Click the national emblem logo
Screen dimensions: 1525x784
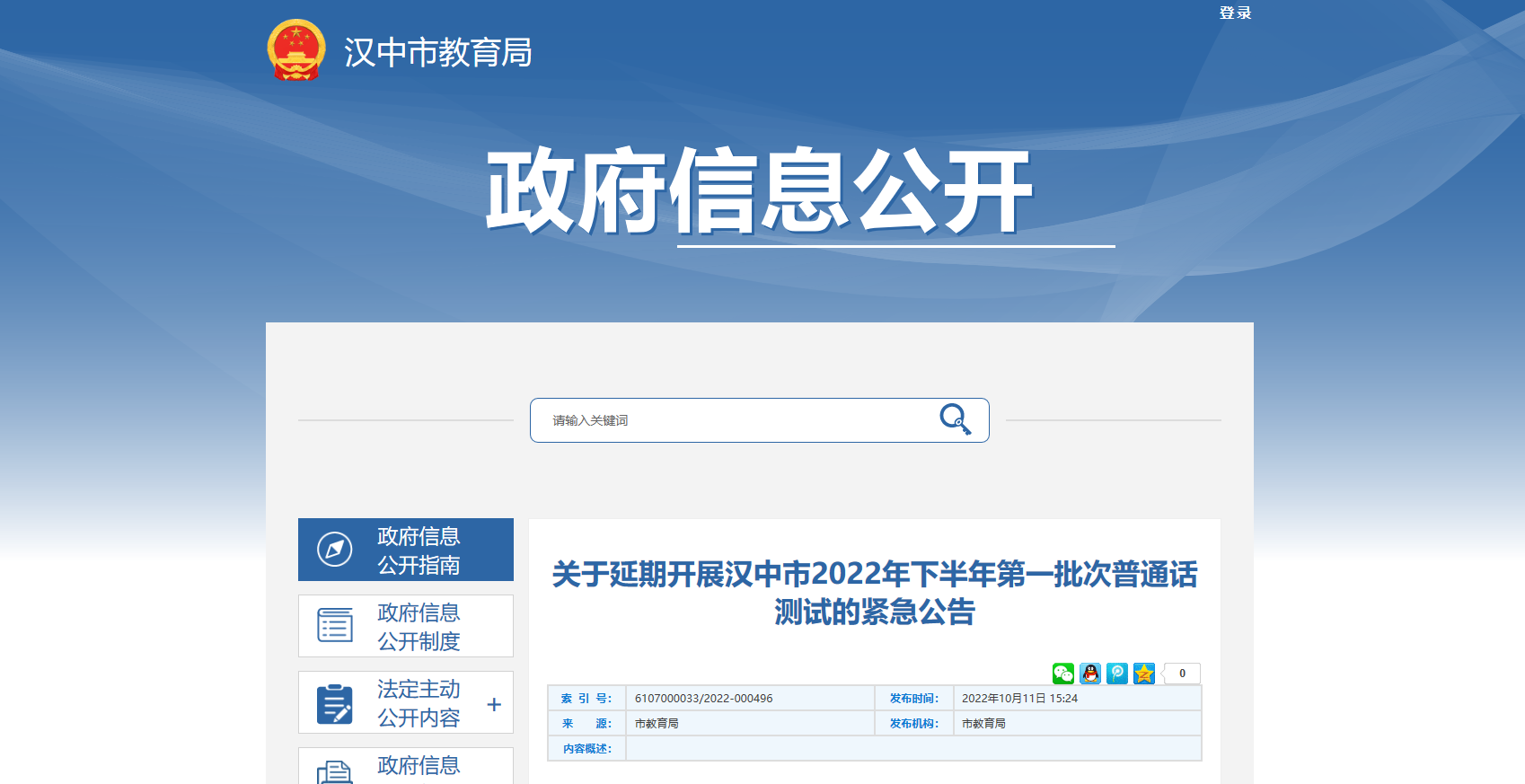tap(296, 50)
